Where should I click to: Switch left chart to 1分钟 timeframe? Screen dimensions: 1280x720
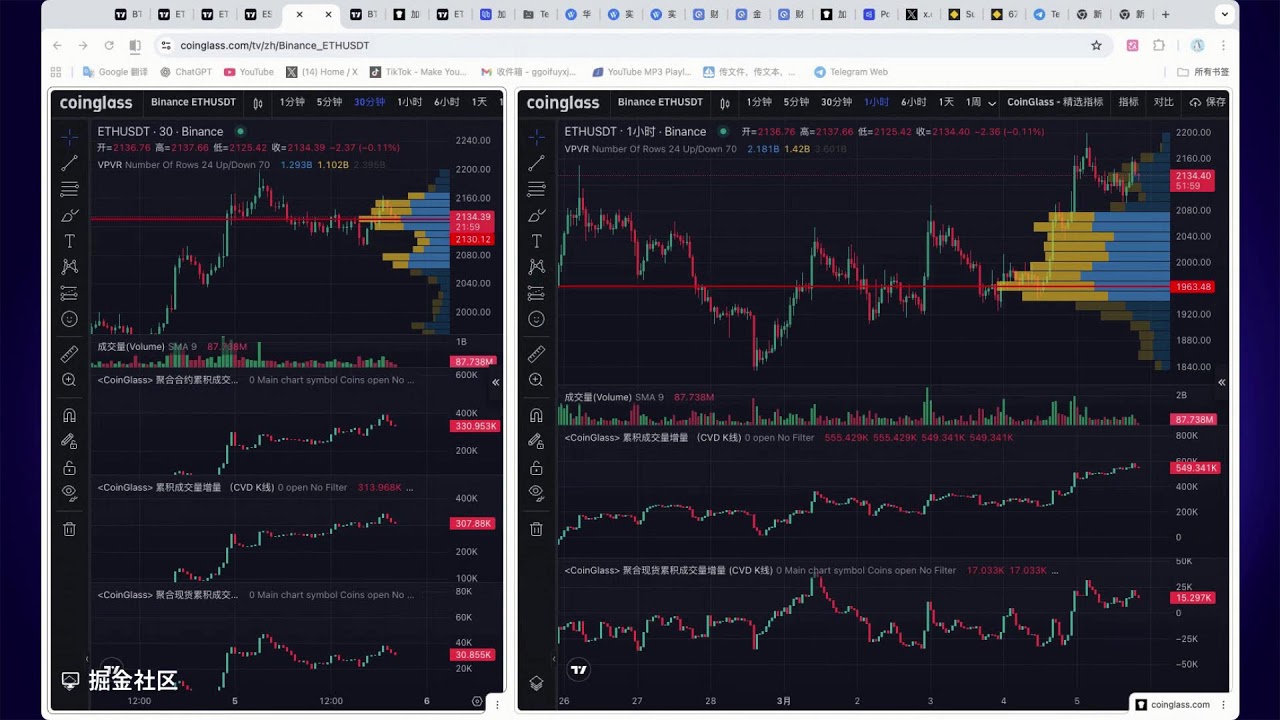292,102
